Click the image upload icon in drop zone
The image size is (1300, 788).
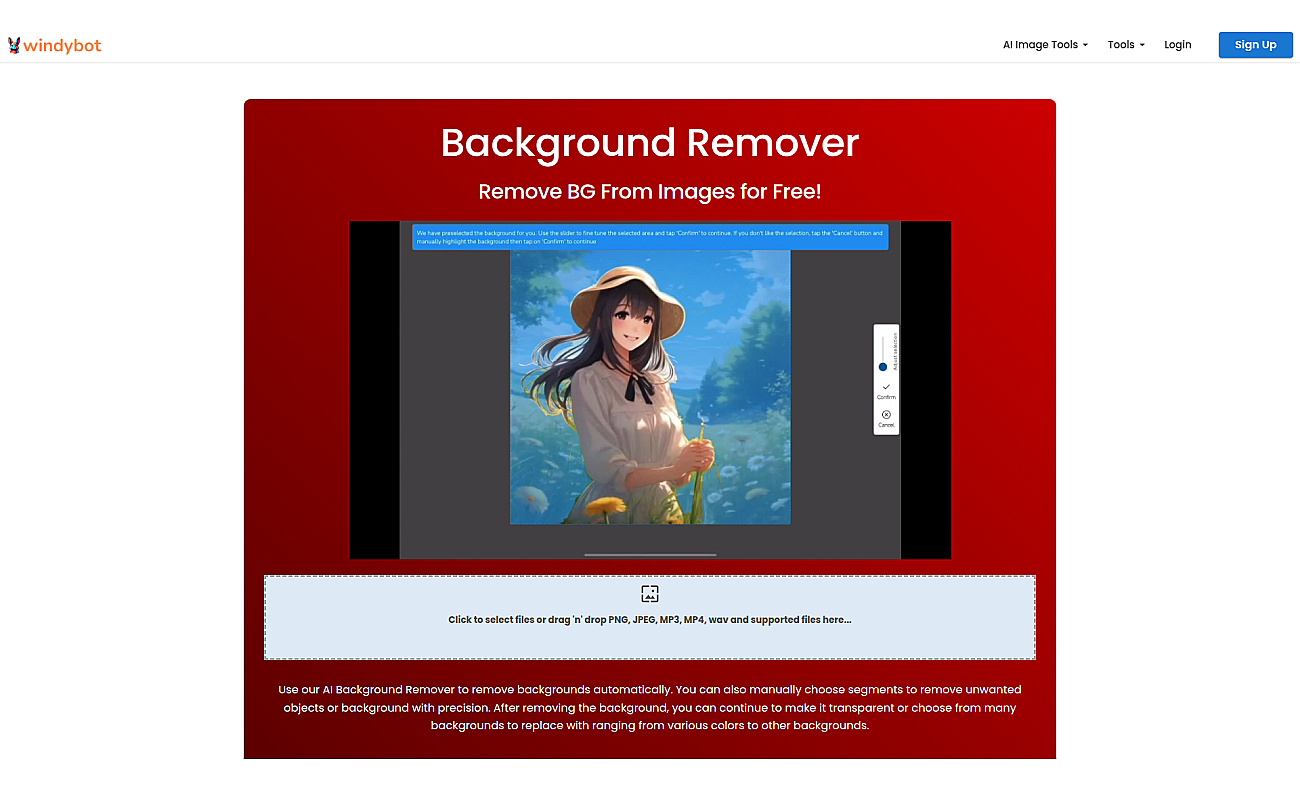coord(650,594)
